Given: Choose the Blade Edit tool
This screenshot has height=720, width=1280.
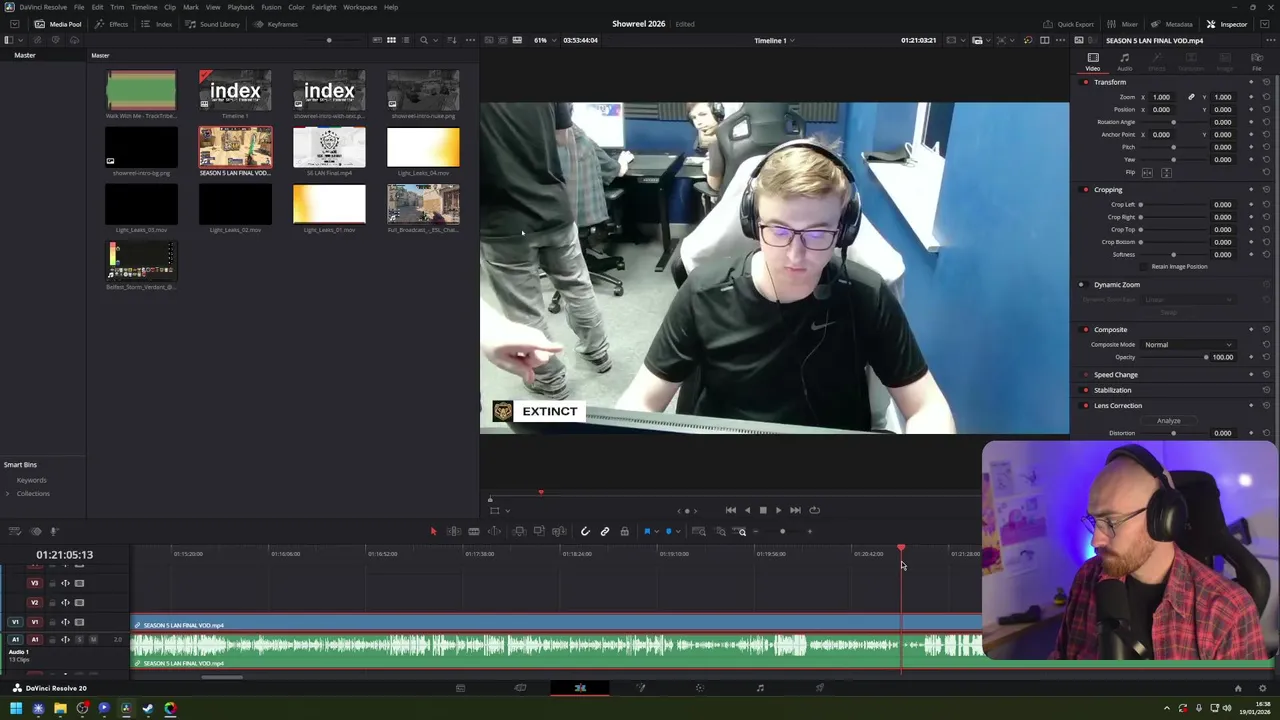Looking at the screenshot, I should coord(474,531).
